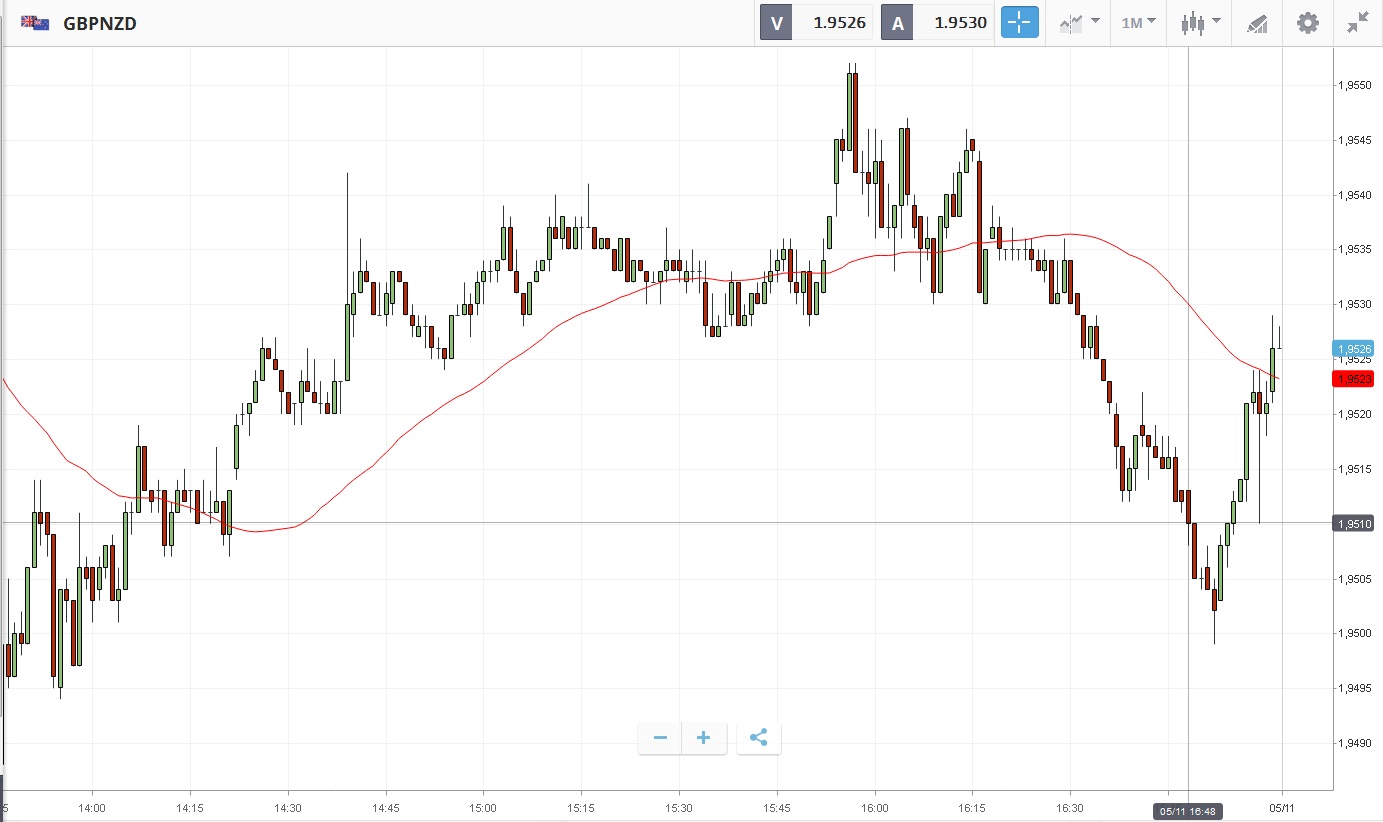
Task: Select the GBPNZD instrument title
Action: point(100,23)
